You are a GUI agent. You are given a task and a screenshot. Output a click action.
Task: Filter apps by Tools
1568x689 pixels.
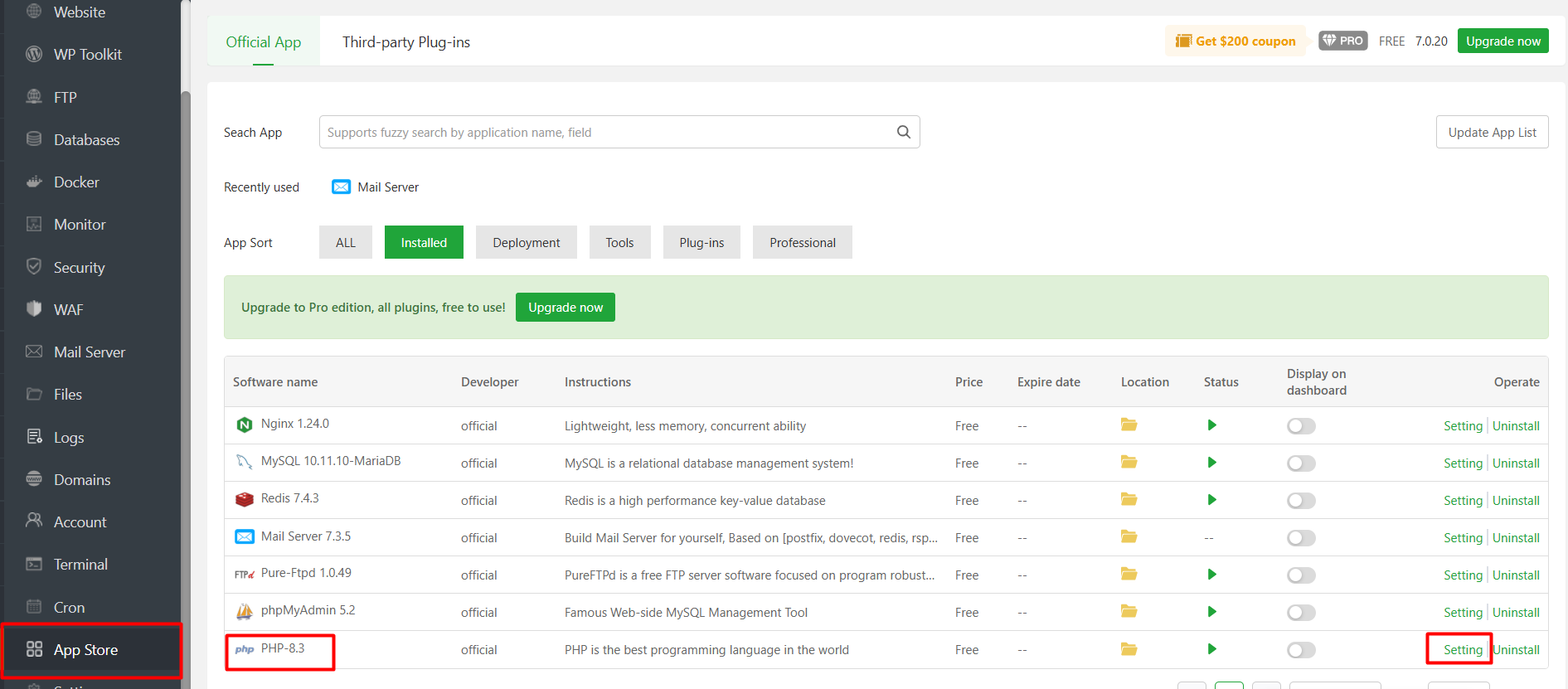(619, 242)
